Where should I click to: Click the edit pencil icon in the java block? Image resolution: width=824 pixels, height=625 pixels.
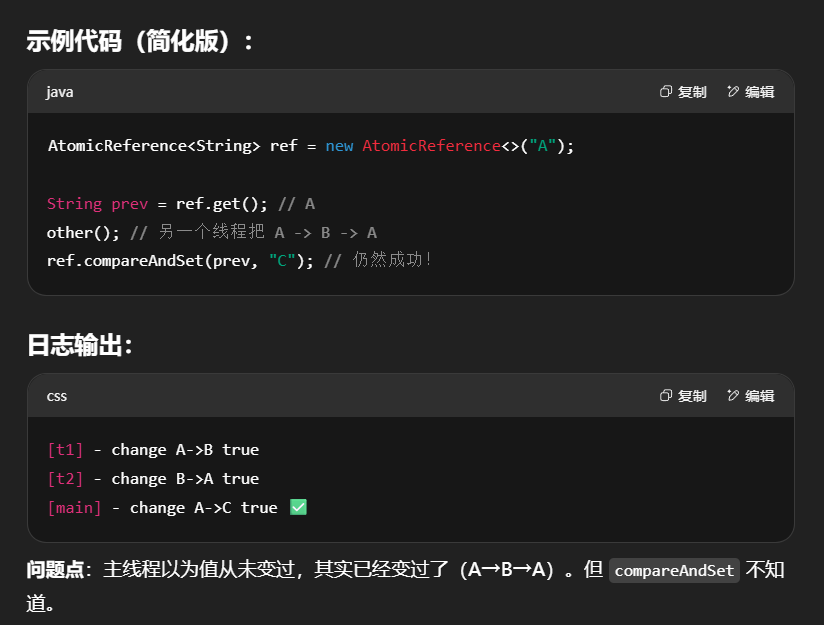coord(733,92)
